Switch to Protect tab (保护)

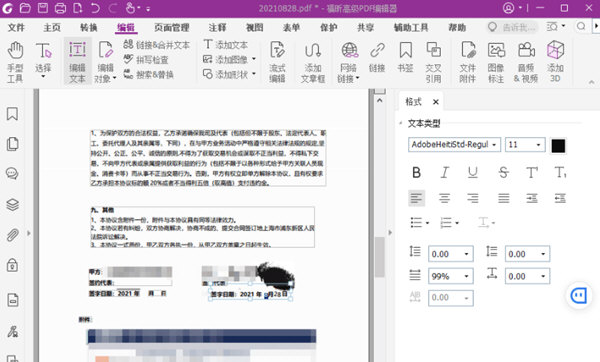tap(328, 28)
